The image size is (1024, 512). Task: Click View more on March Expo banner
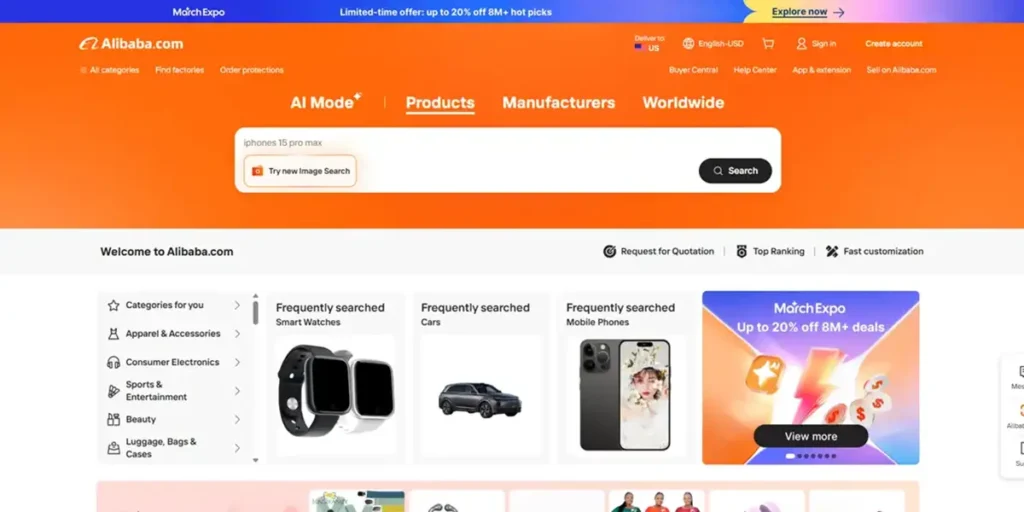pyautogui.click(x=810, y=436)
